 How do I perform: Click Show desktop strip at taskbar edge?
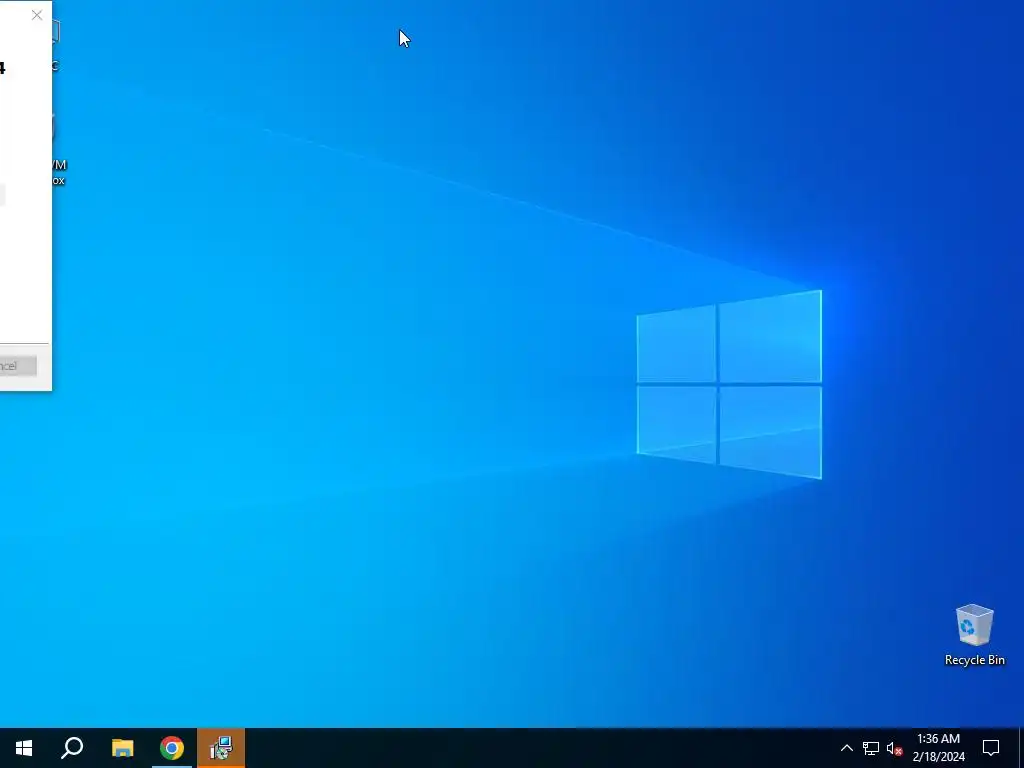[1021, 748]
